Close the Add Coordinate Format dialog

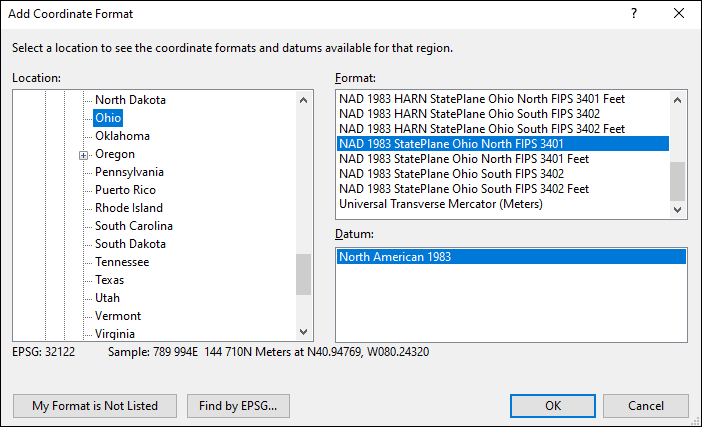[x=679, y=13]
